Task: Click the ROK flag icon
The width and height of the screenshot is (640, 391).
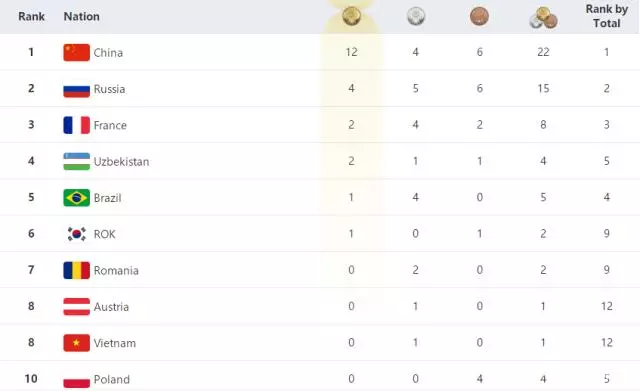Action: (76, 234)
